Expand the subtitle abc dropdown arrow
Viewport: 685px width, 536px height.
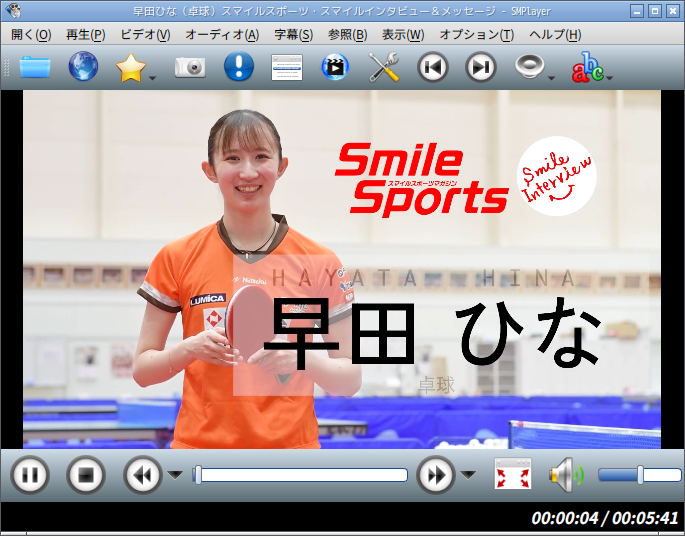(610, 78)
